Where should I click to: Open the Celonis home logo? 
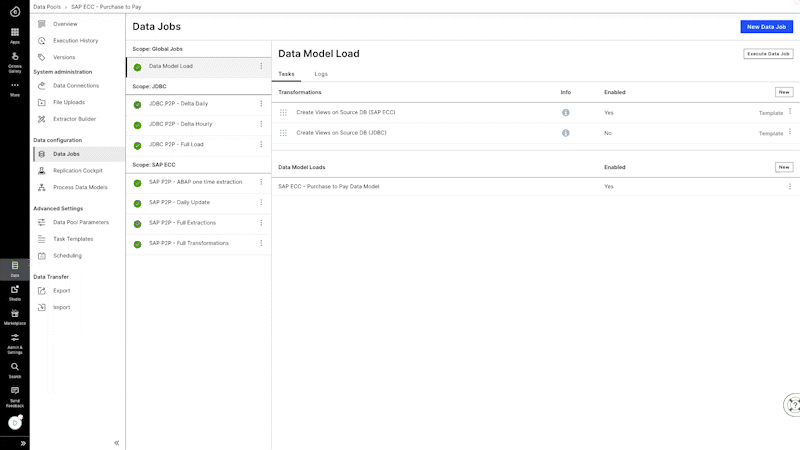pyautogui.click(x=15, y=11)
